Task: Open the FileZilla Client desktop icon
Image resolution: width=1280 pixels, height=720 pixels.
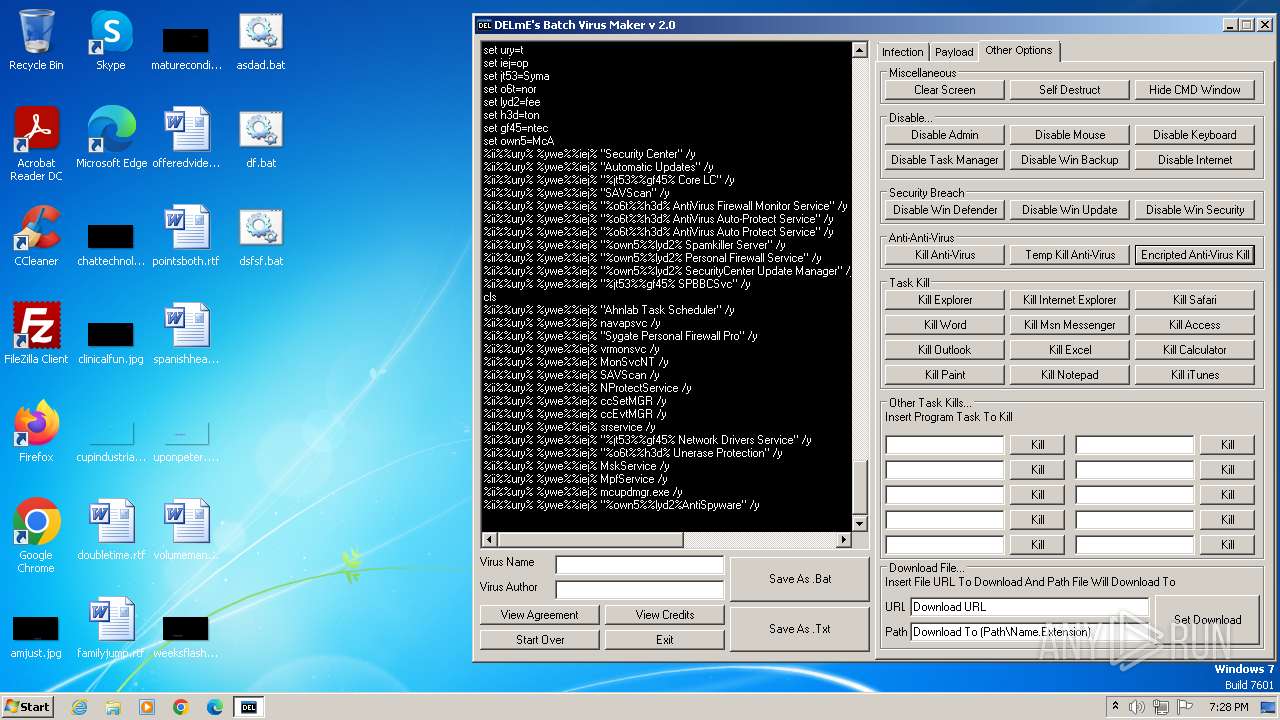Action: coord(36,333)
